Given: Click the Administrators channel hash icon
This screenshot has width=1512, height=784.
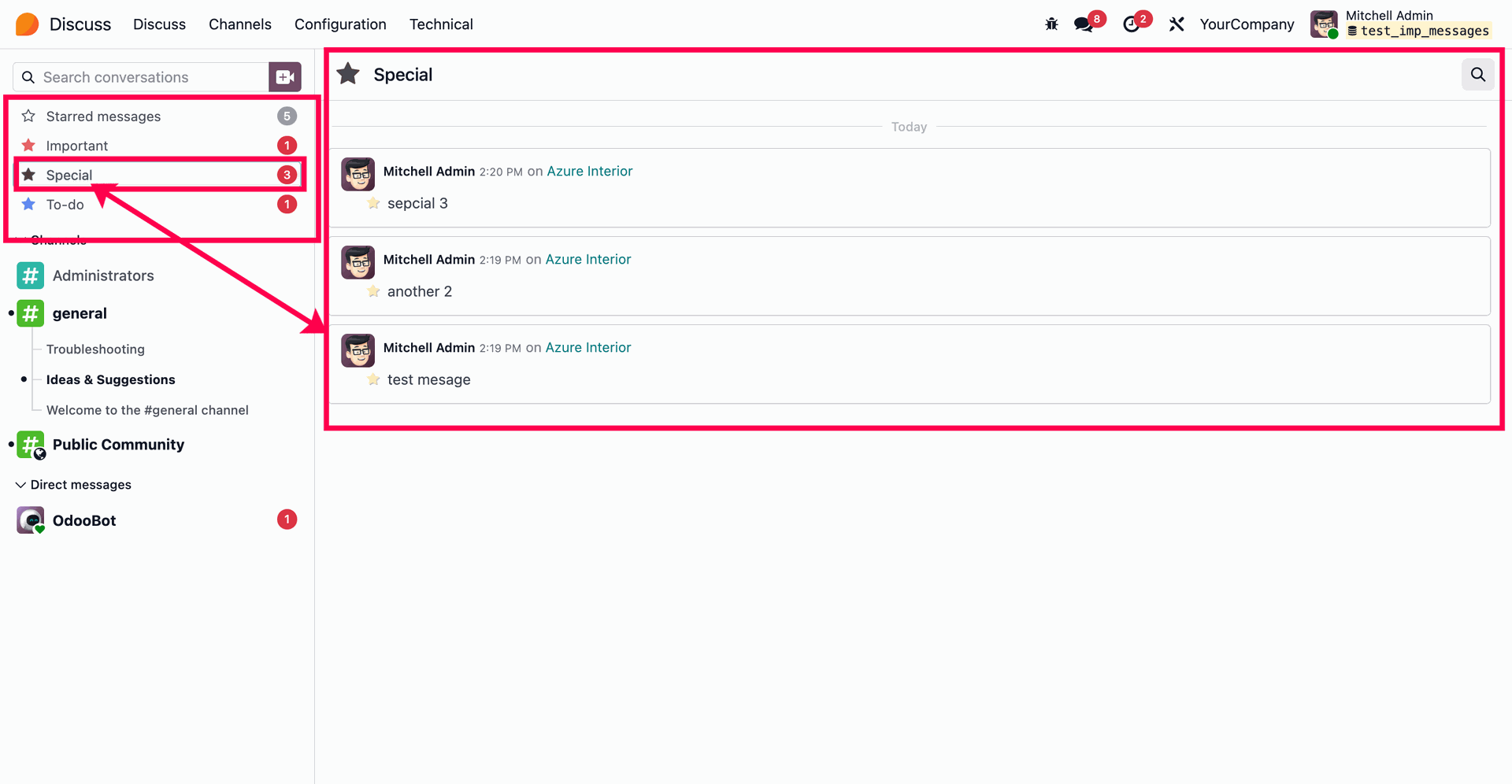Looking at the screenshot, I should click(31, 276).
